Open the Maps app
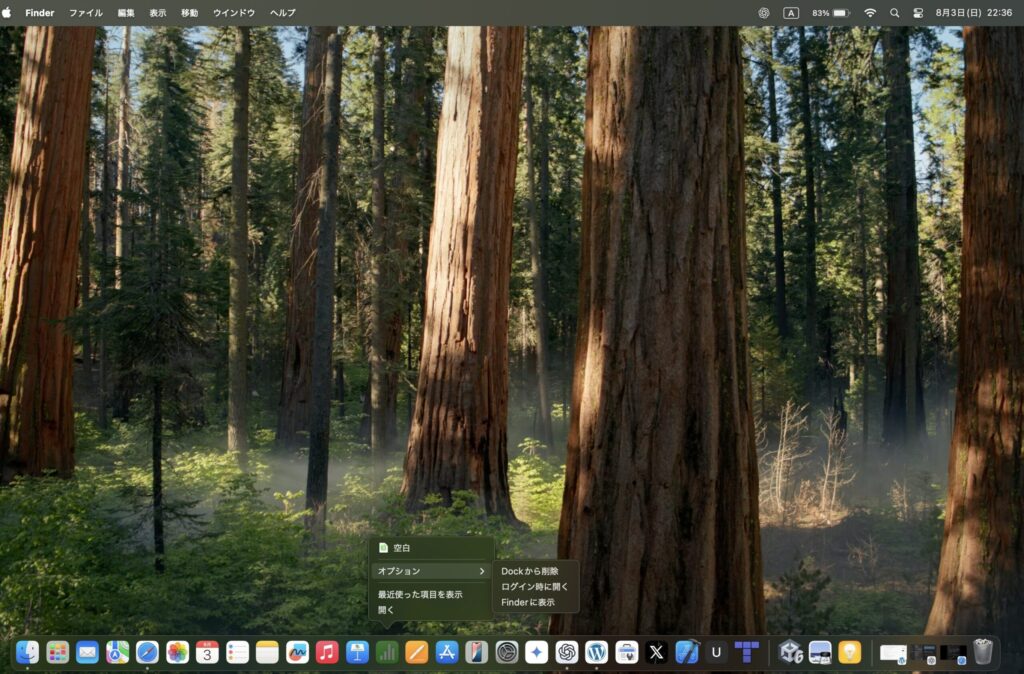The height and width of the screenshot is (674, 1024). [118, 652]
